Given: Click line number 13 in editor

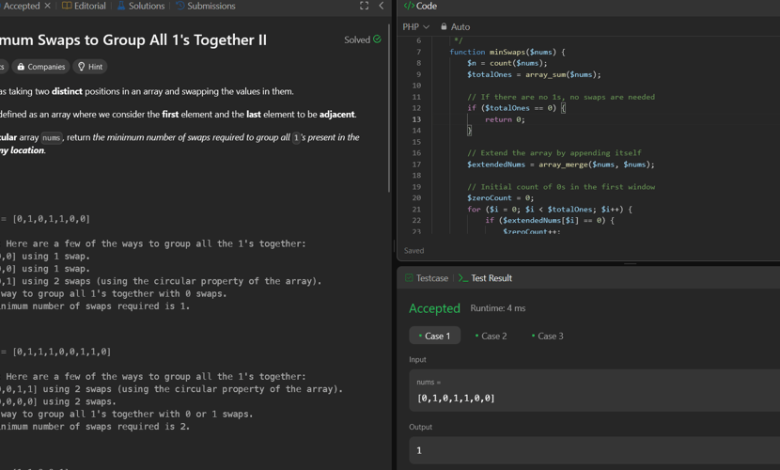Looking at the screenshot, I should (416, 119).
